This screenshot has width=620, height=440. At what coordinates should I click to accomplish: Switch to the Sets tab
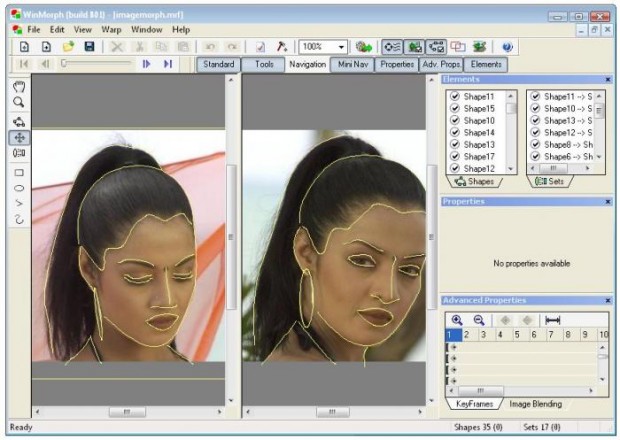click(549, 181)
